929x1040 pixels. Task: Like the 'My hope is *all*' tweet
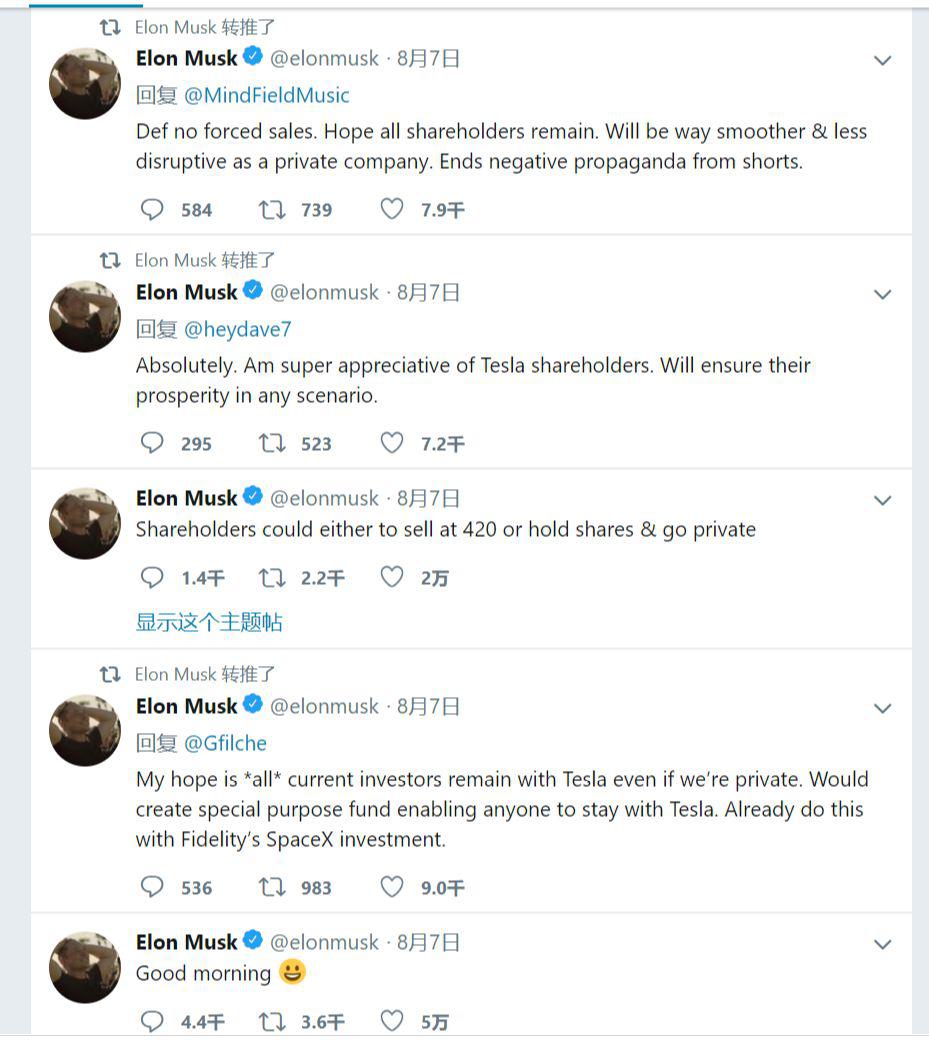pyautogui.click(x=392, y=887)
